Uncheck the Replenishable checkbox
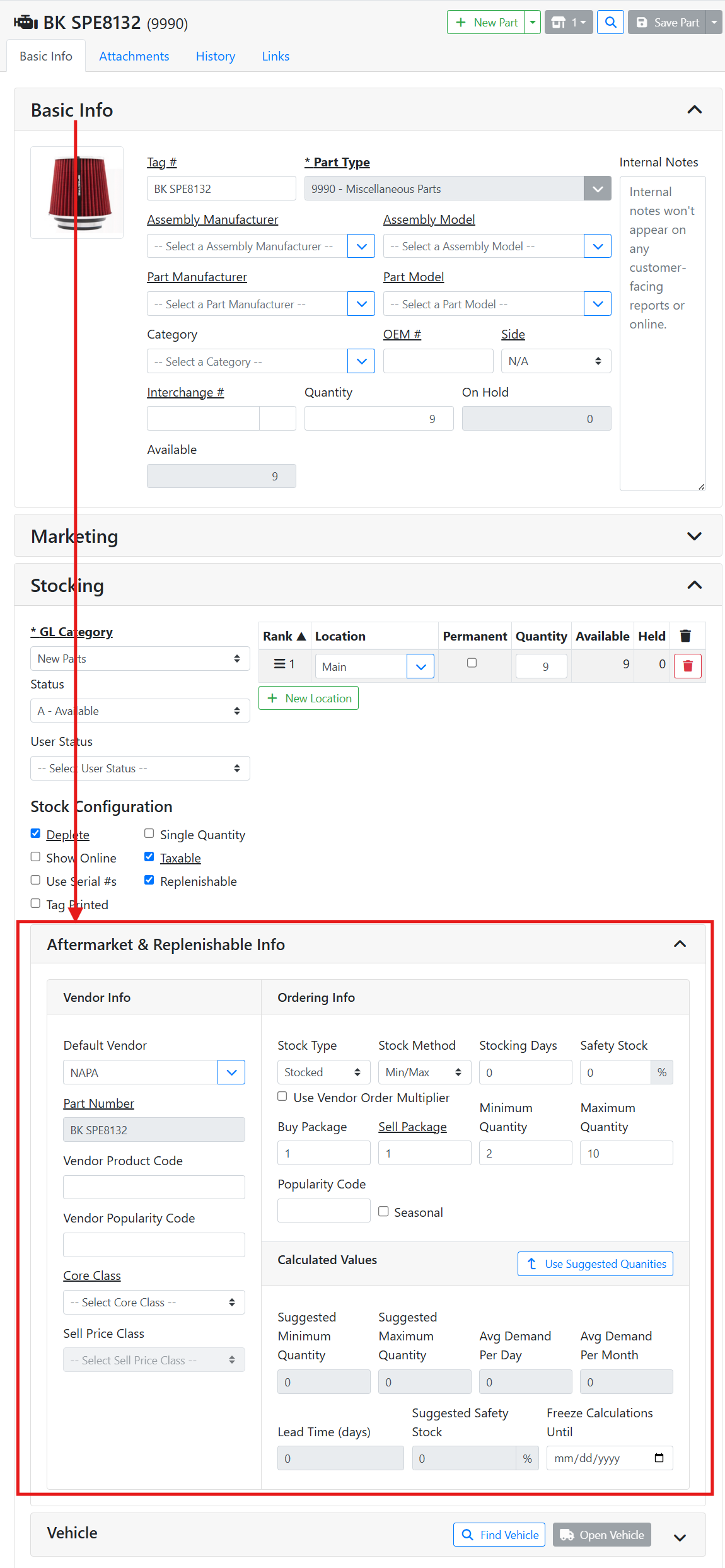 [x=149, y=880]
